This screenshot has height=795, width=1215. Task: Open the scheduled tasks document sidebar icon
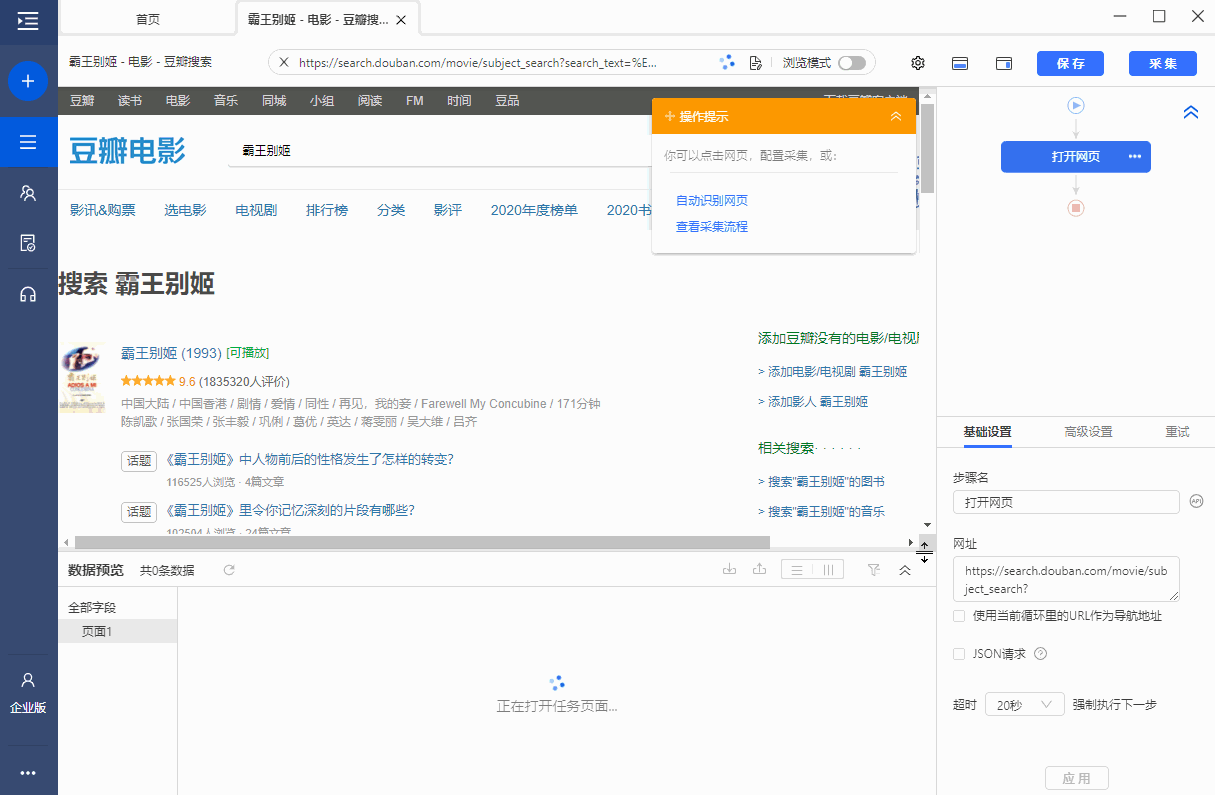click(x=28, y=243)
